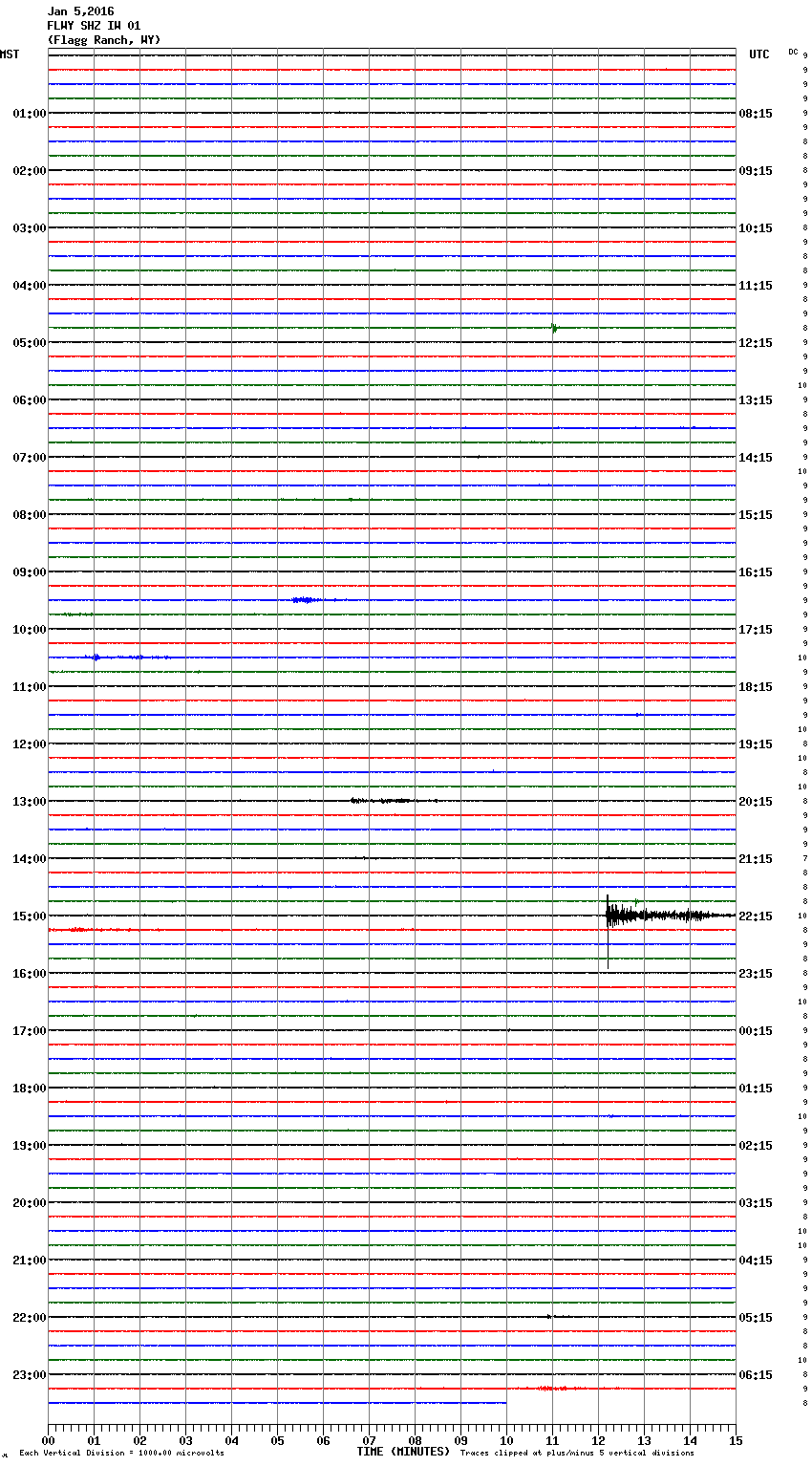Screen dimensions: 812x1466
Task: Select the 01:00 MST time label
Action: pos(30,114)
